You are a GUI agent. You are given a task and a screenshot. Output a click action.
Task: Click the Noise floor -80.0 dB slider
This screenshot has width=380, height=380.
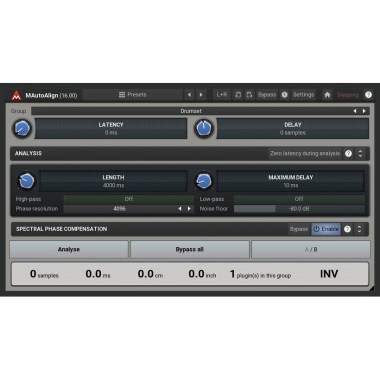(299, 209)
